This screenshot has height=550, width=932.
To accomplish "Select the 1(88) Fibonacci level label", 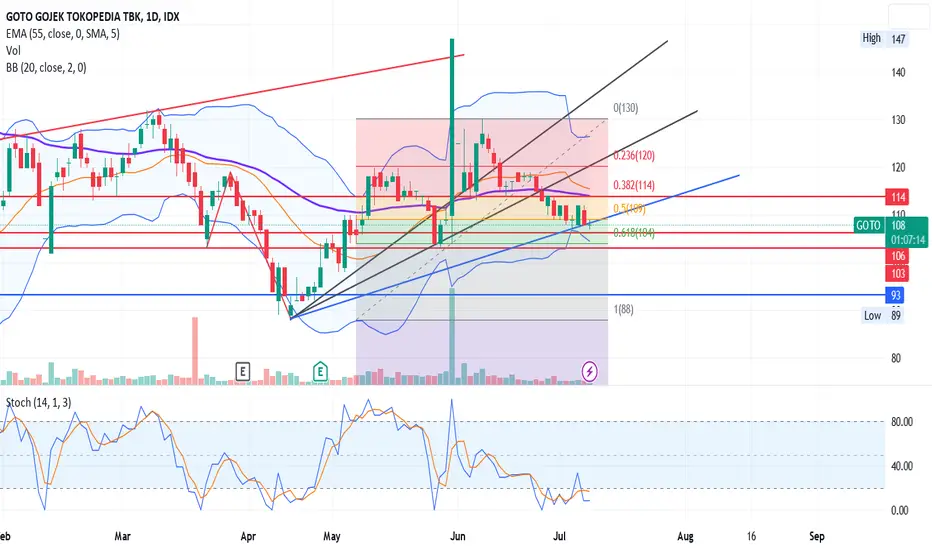I will point(624,309).
